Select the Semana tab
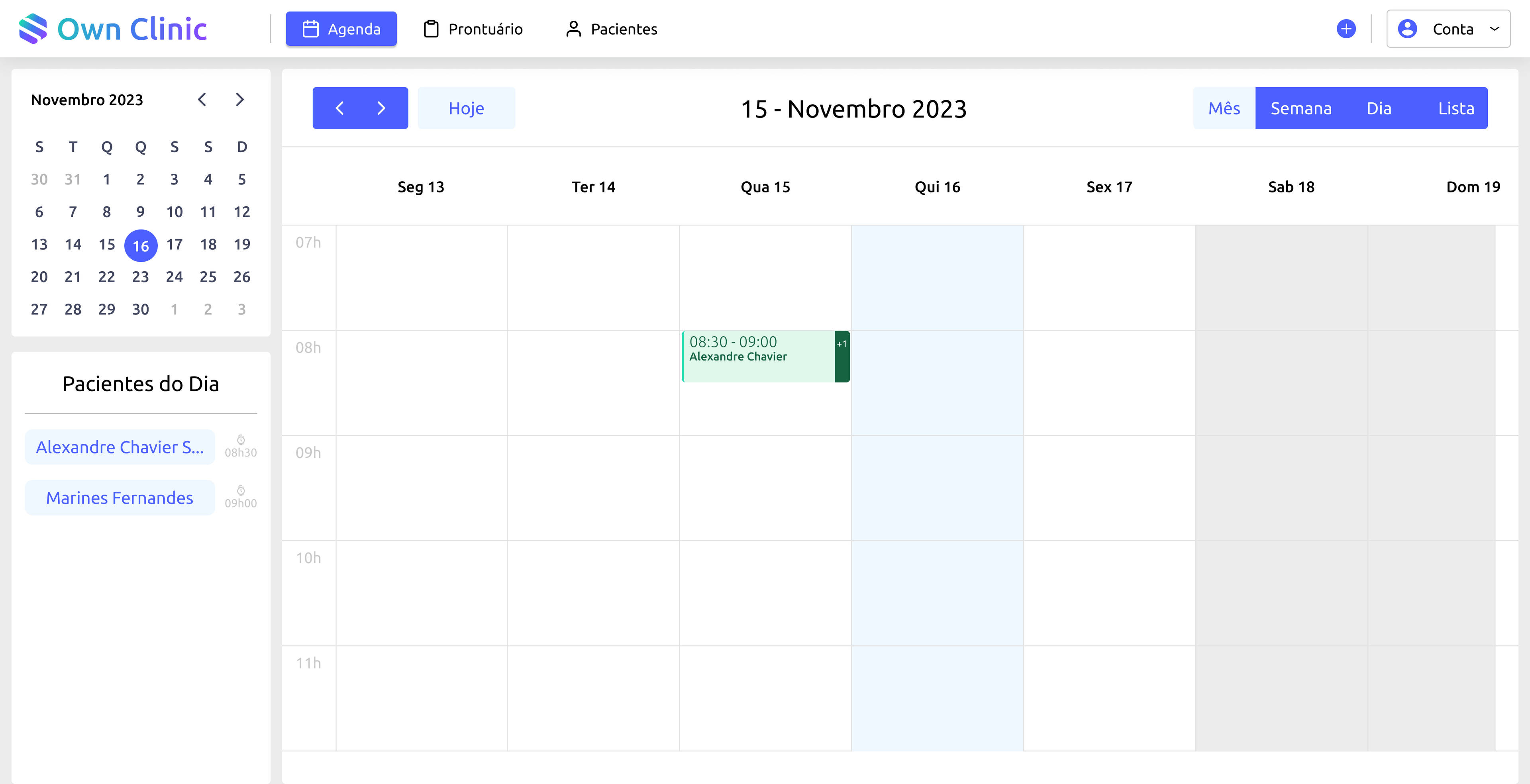Image resolution: width=1530 pixels, height=784 pixels. tap(1301, 108)
